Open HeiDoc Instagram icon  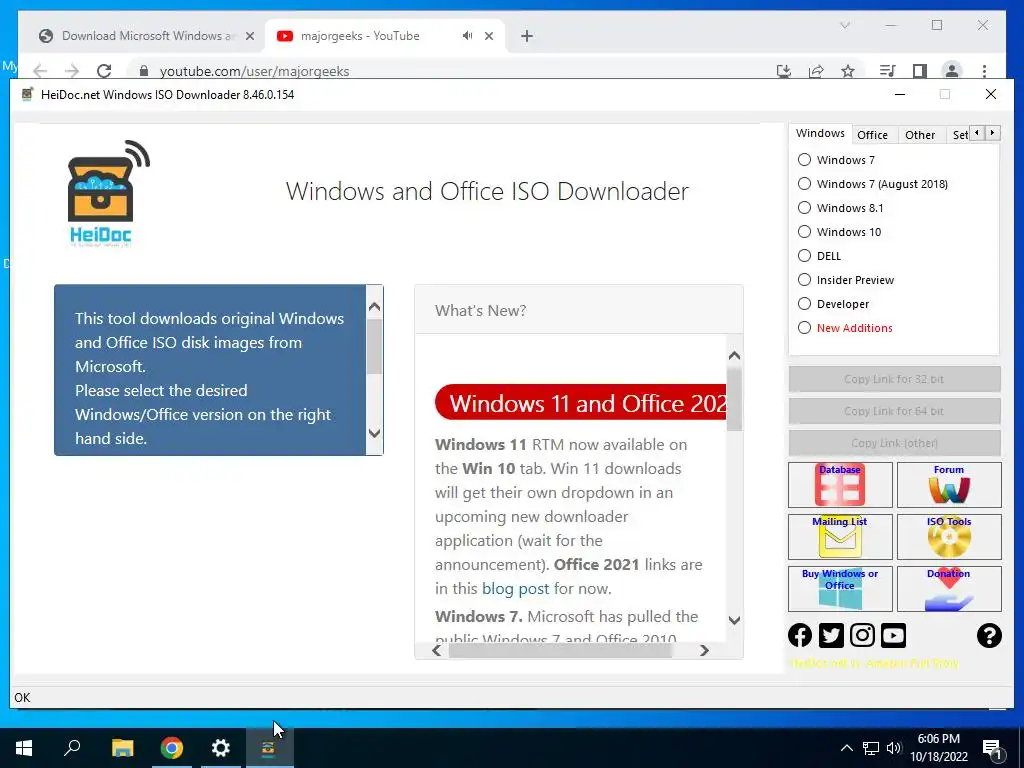point(862,635)
